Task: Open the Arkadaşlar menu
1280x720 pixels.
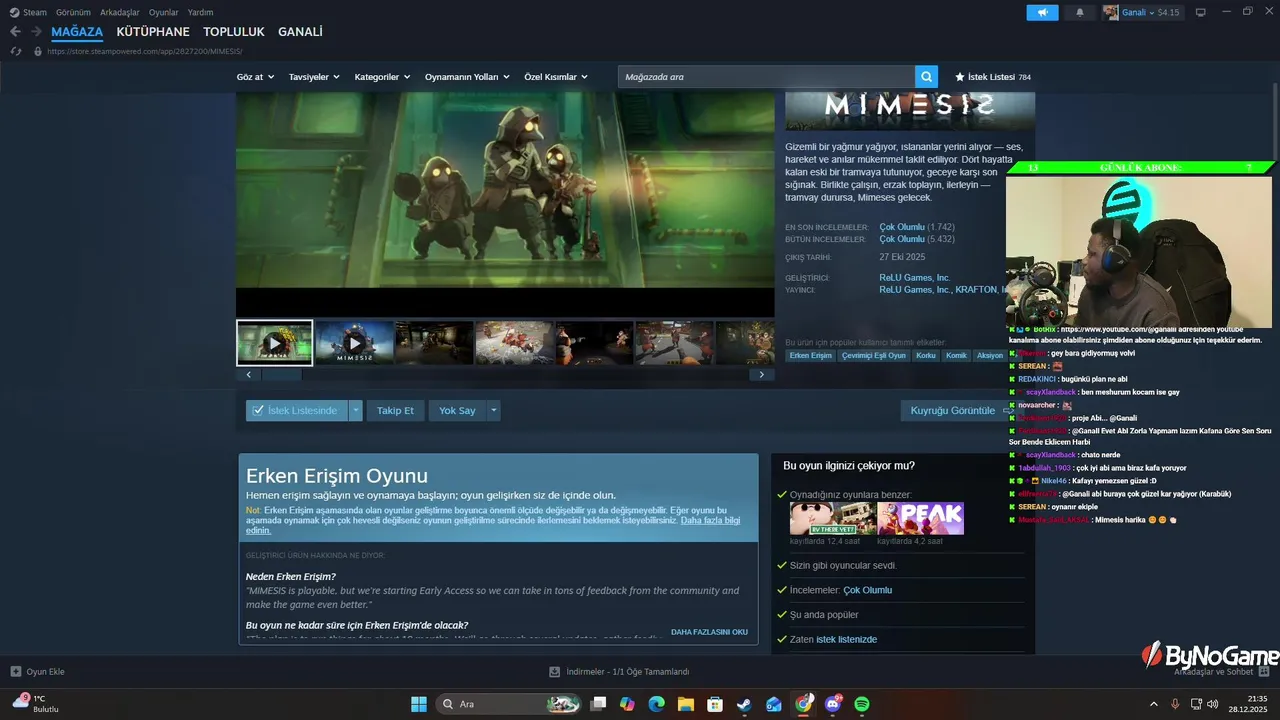Action: coord(120,12)
